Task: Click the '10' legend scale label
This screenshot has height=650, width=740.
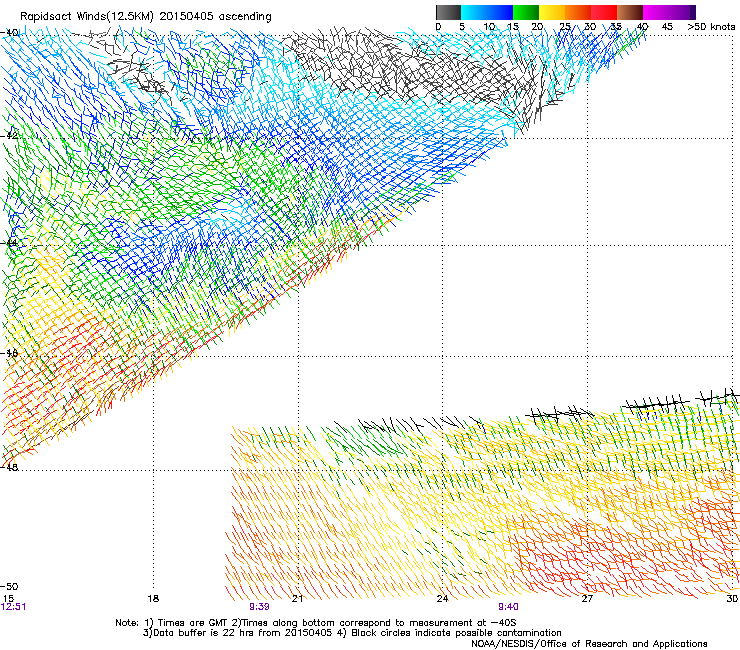Action: (x=489, y=27)
